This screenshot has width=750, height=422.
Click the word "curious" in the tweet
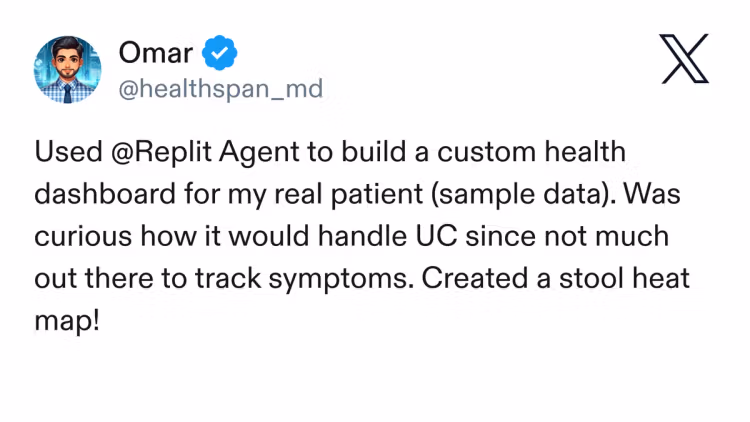[x=82, y=237]
